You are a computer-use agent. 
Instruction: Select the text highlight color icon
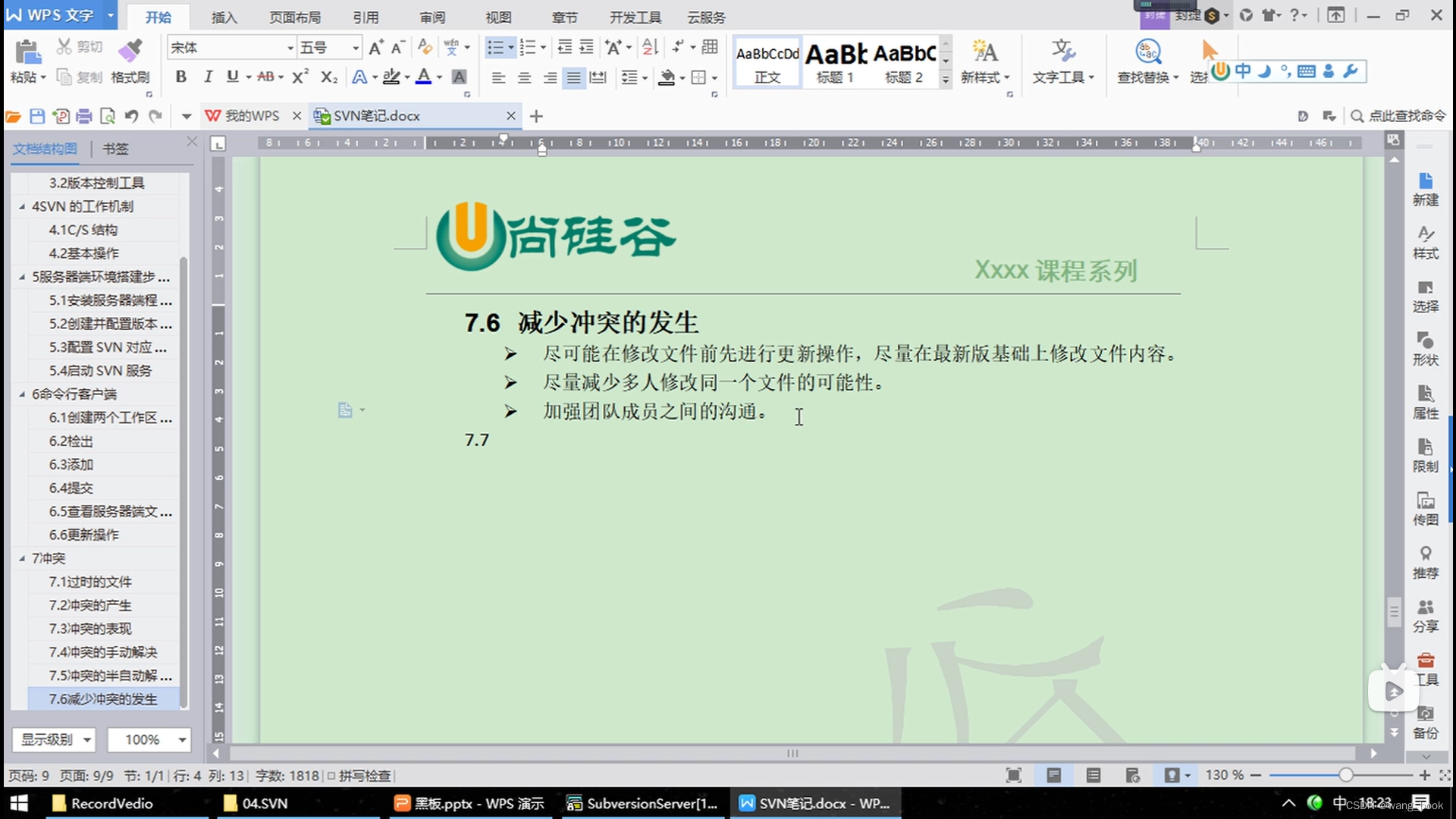pos(393,78)
